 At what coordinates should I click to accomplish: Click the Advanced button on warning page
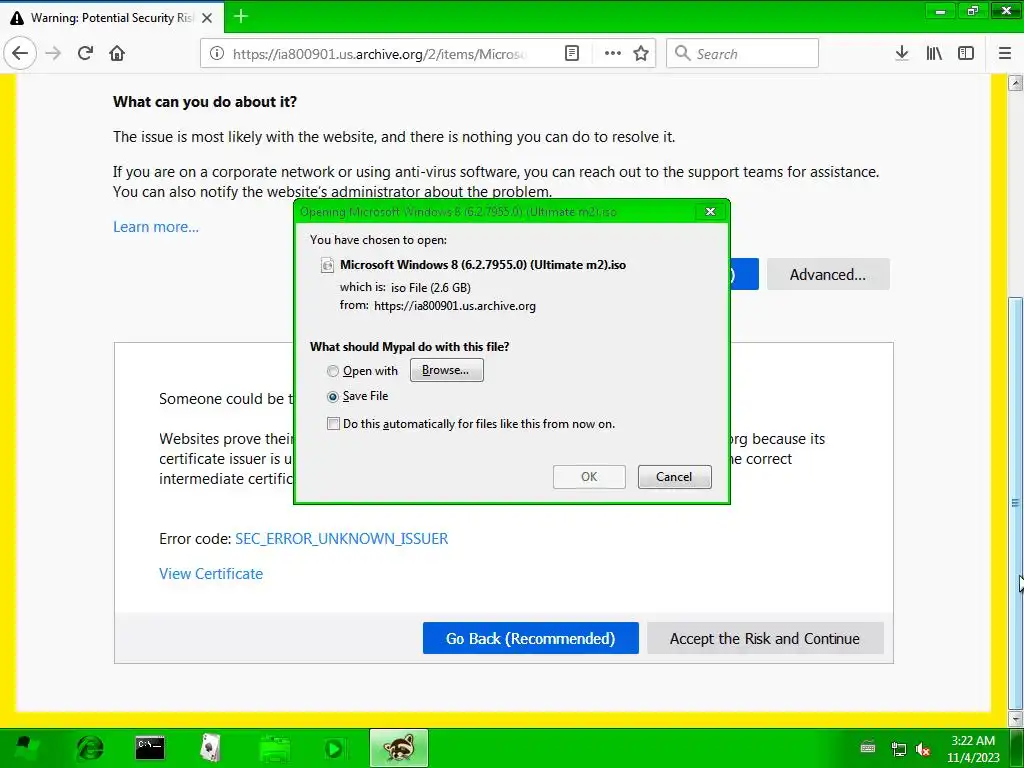click(x=828, y=274)
